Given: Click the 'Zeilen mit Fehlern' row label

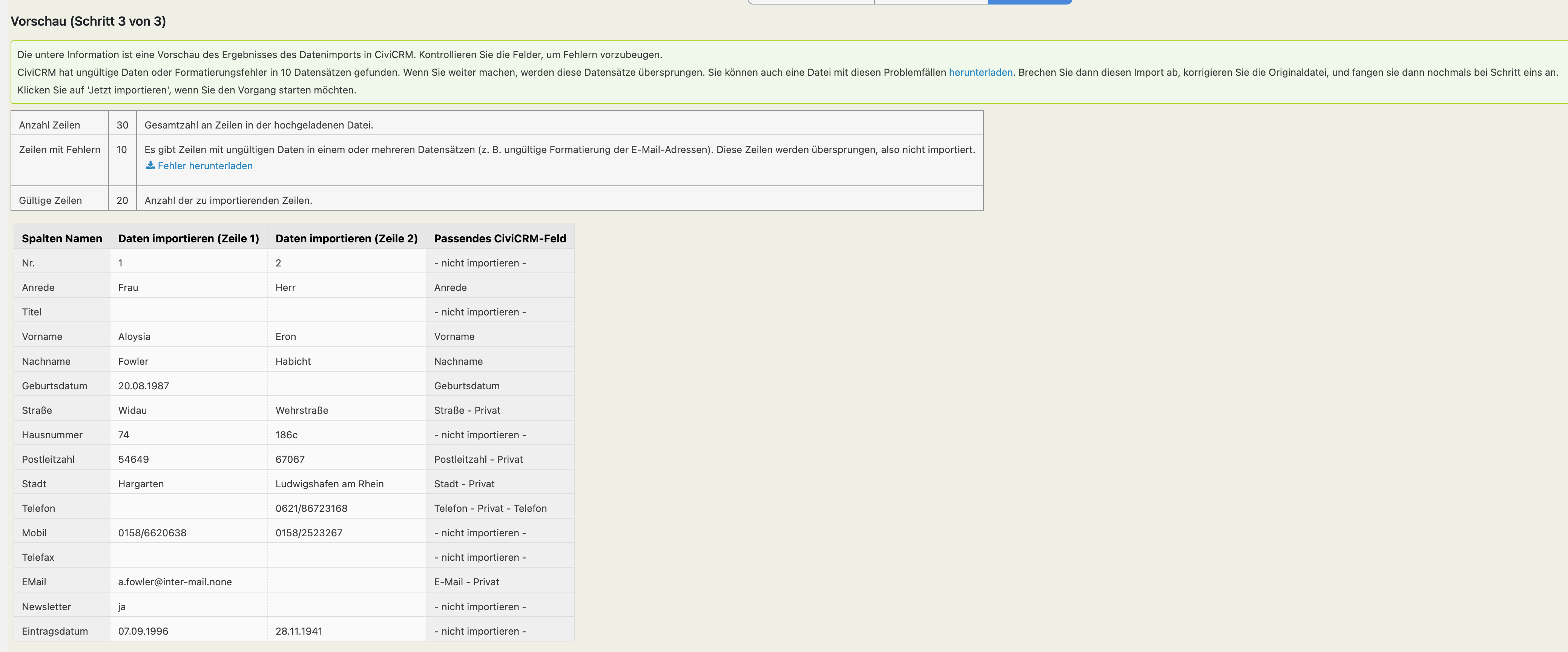Looking at the screenshot, I should pyautogui.click(x=60, y=150).
